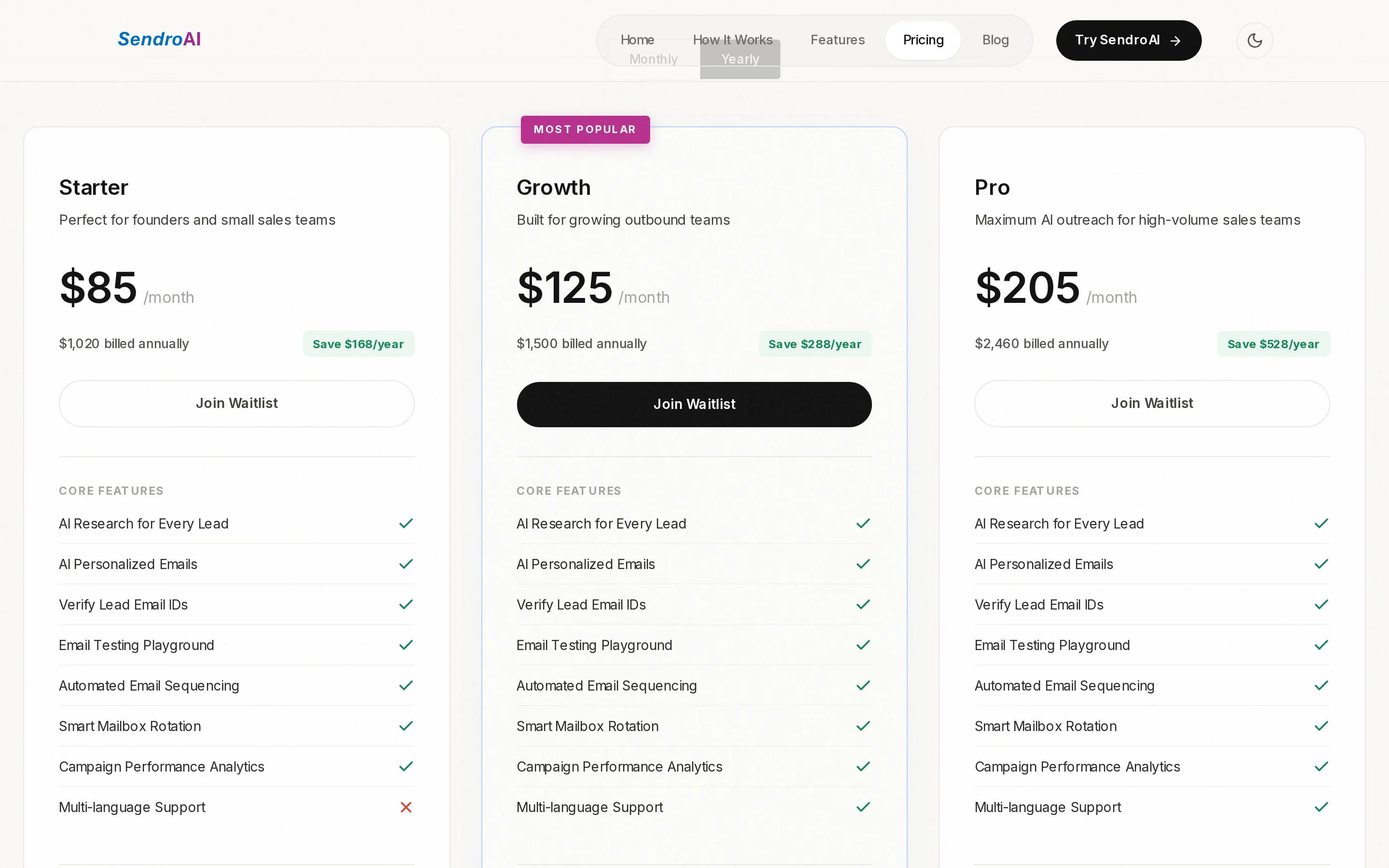Click Growth's Smart Mailbox Rotation checkmark
The height and width of the screenshot is (868, 1389).
pyautogui.click(x=863, y=726)
